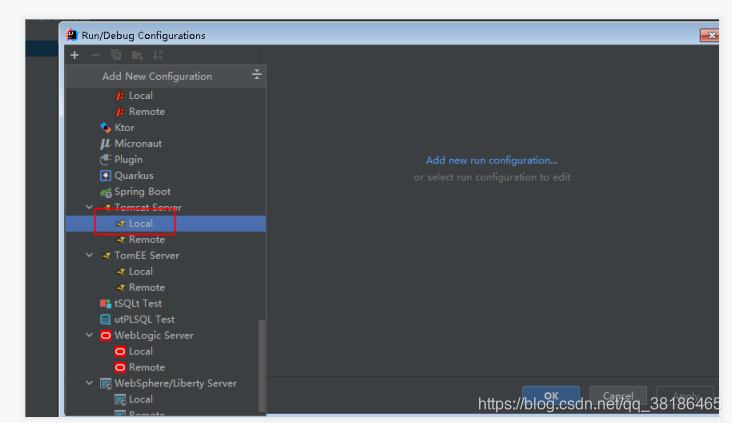
Task: Click the TomEE Server icon
Action: (106, 255)
